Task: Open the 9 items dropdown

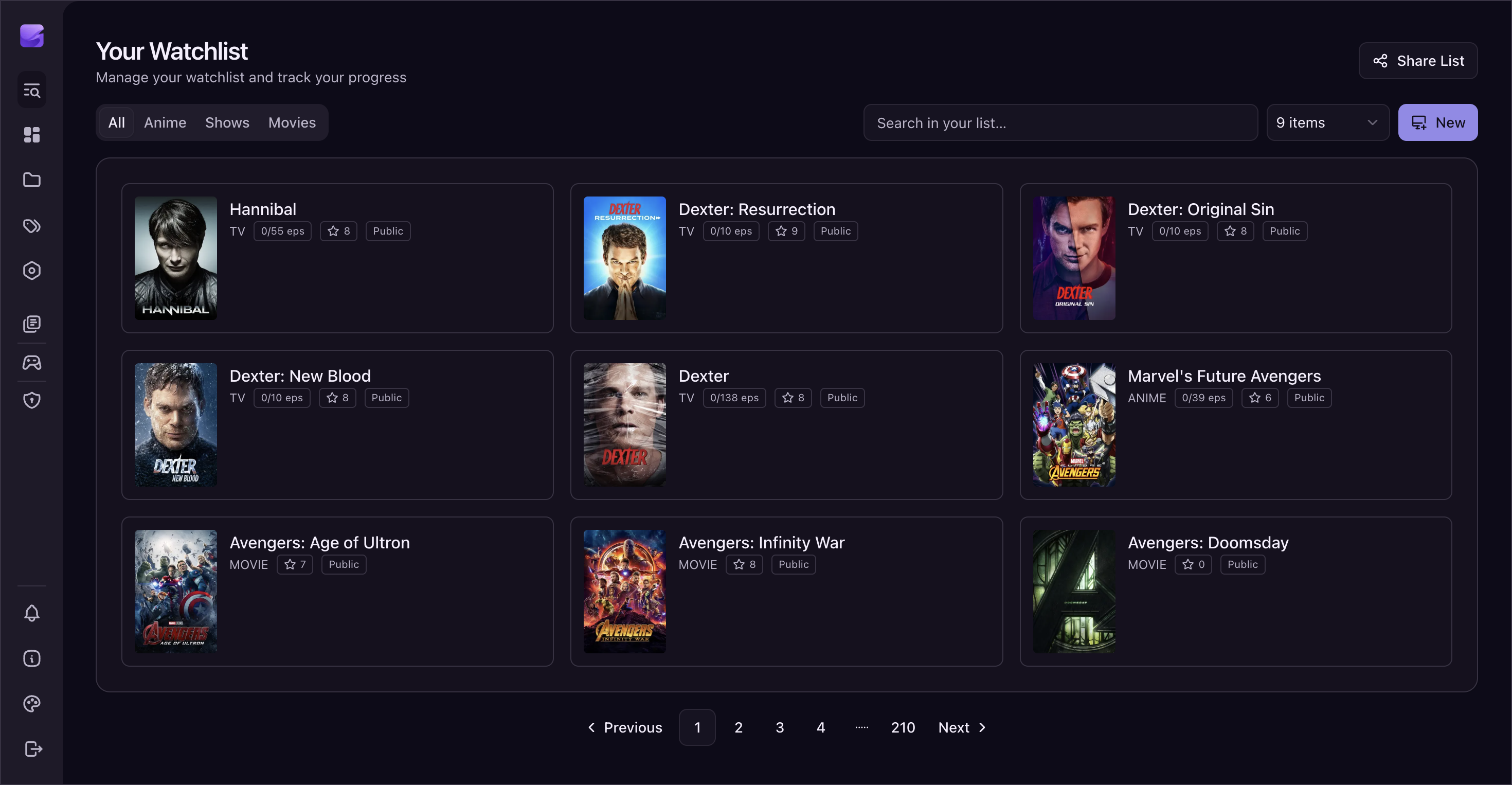Action: 1328,122
